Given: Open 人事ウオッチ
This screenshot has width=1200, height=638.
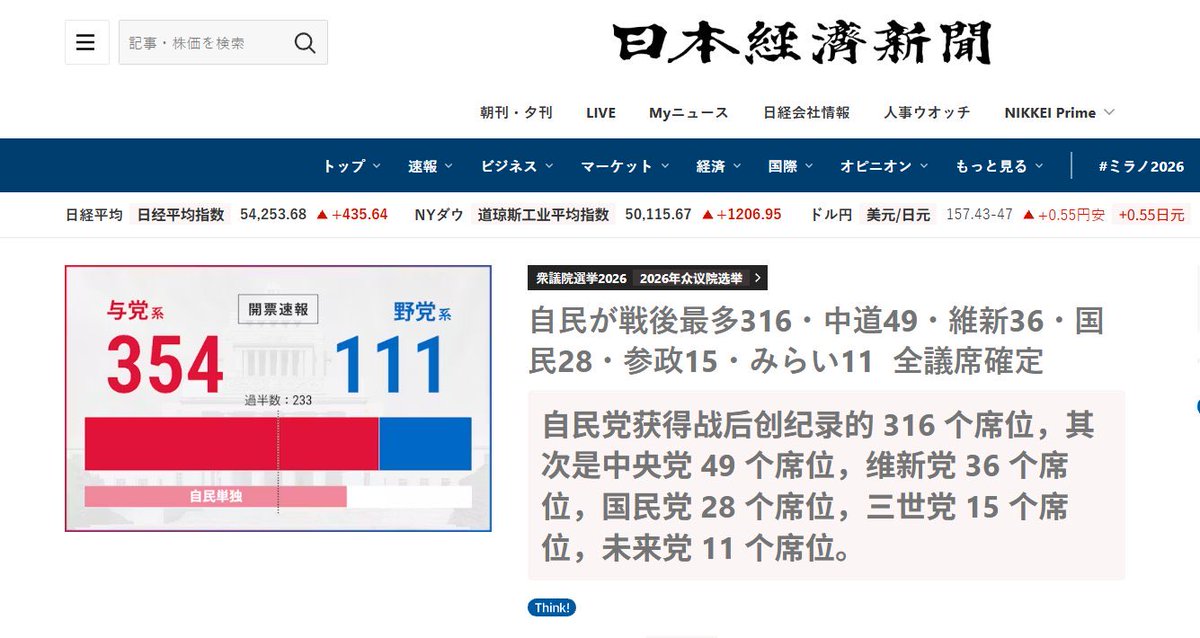Looking at the screenshot, I should point(926,112).
